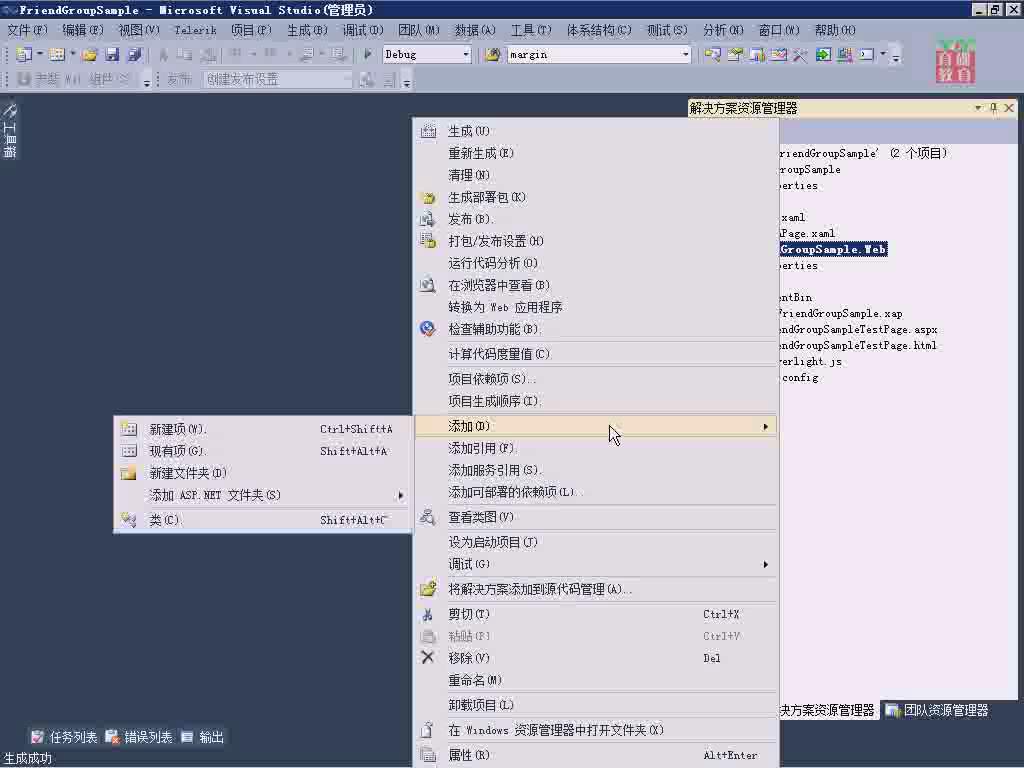Click the Build menu item icon
The width and height of the screenshot is (1024, 768).
click(x=428, y=131)
